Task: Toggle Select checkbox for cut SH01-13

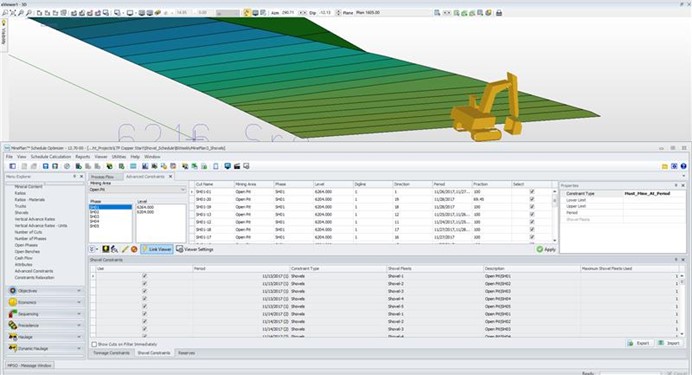Action: point(532,214)
